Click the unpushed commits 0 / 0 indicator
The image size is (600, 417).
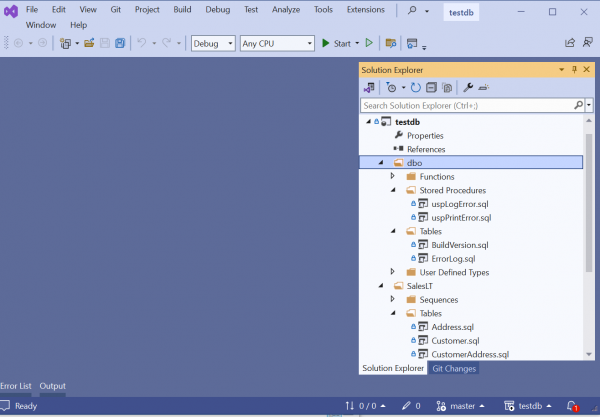coord(365,406)
